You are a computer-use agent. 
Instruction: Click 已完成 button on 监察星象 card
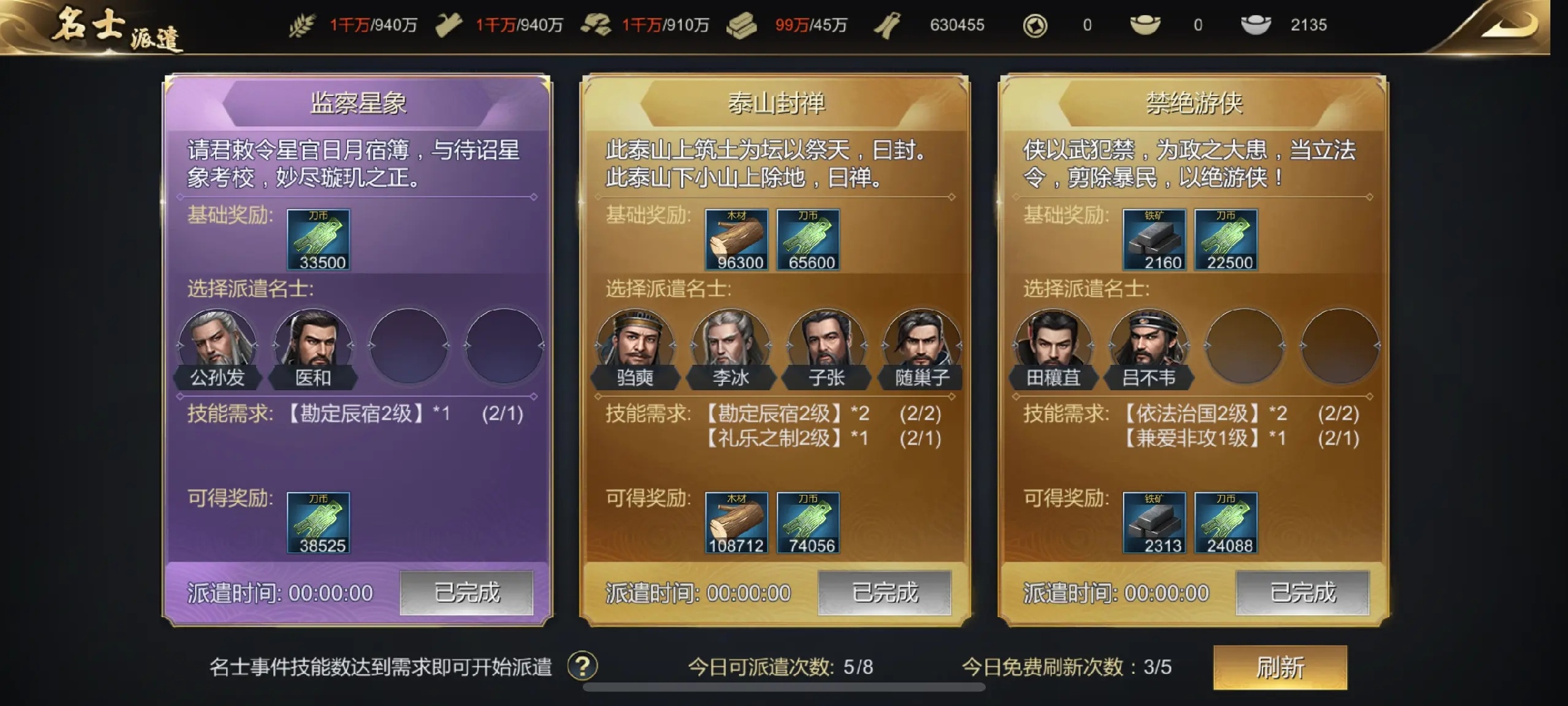(466, 592)
